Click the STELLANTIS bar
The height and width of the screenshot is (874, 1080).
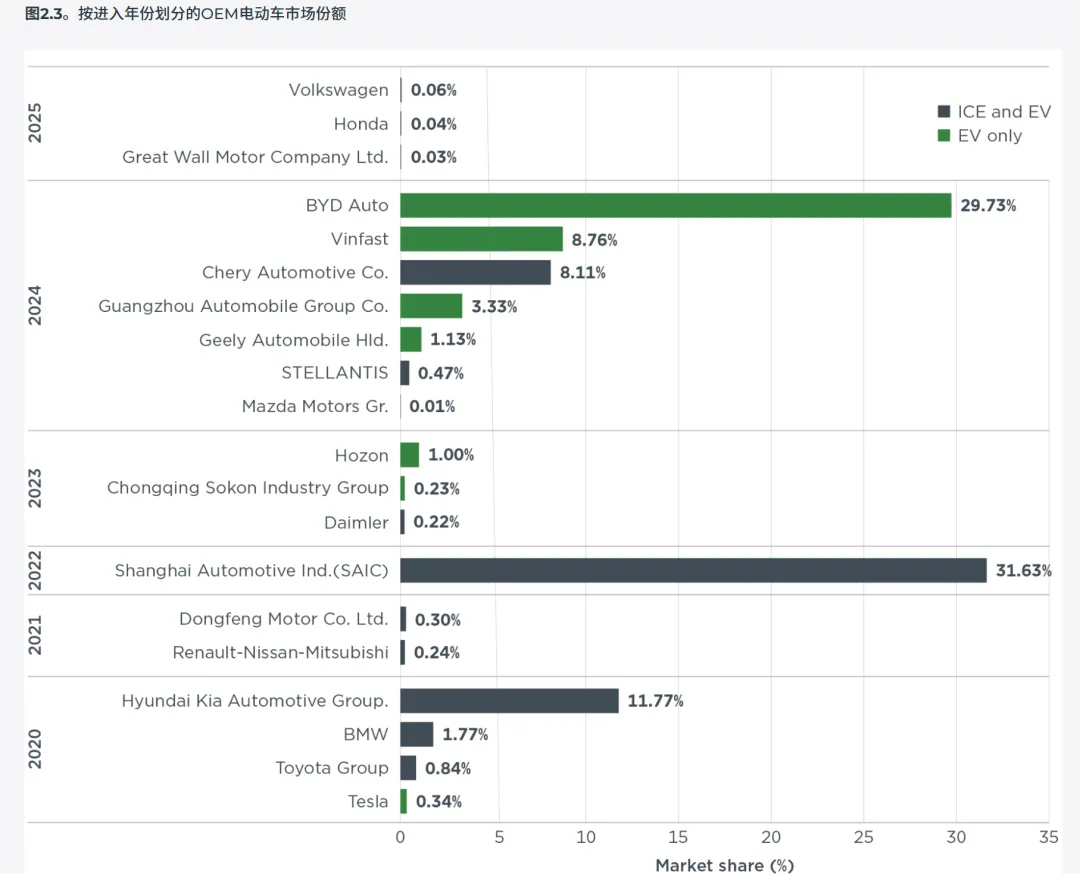[x=404, y=373]
